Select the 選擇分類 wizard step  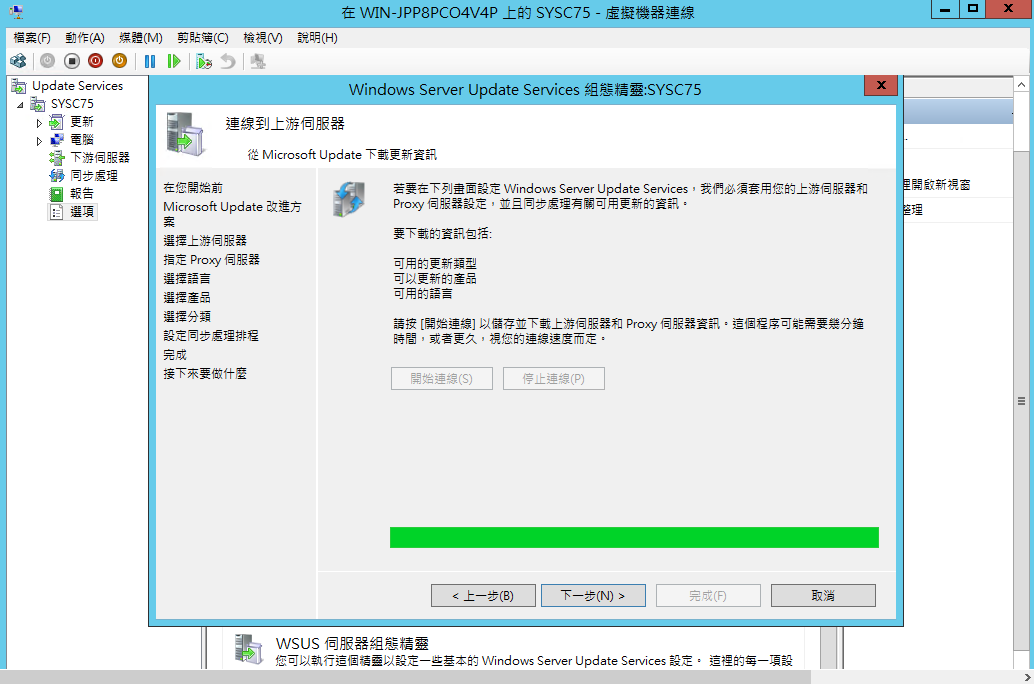[x=187, y=317]
